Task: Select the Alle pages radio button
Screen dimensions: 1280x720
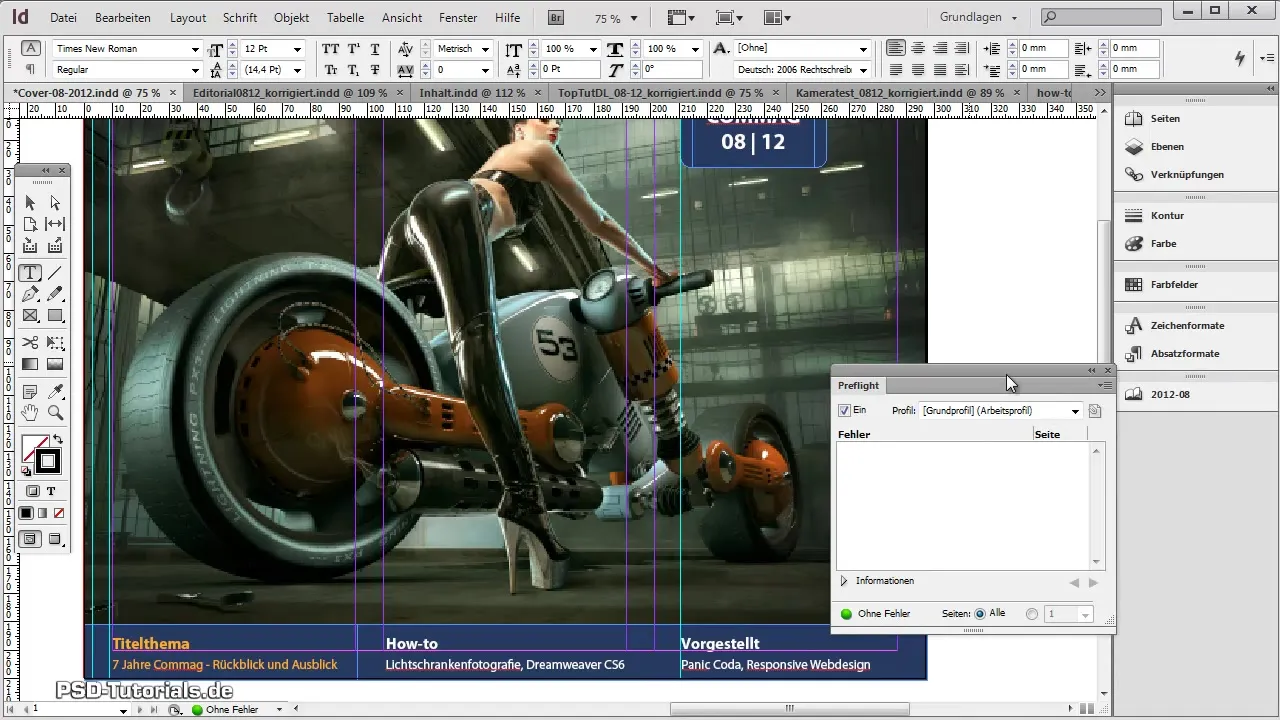Action: coord(980,614)
